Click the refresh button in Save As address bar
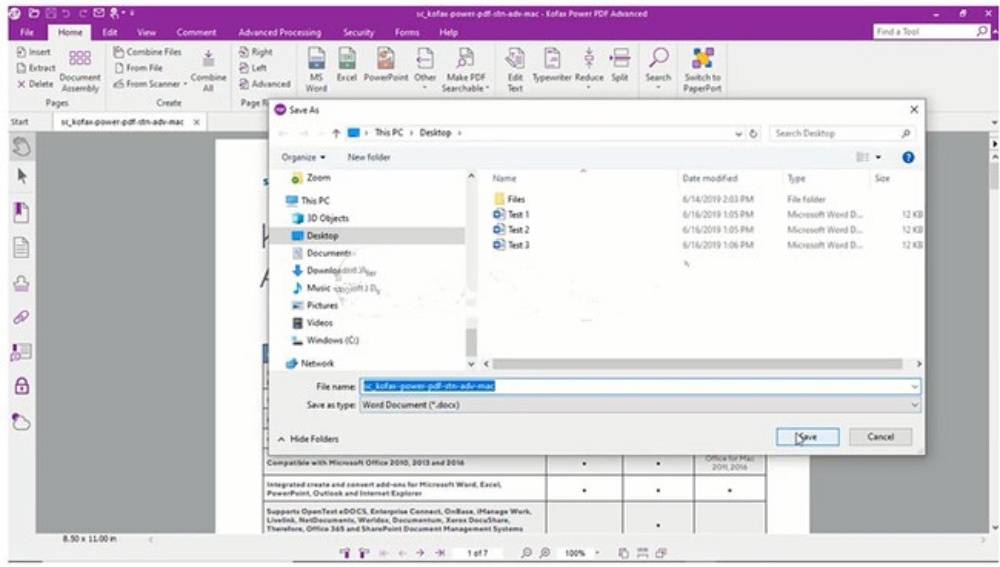1000x567 pixels. point(753,133)
